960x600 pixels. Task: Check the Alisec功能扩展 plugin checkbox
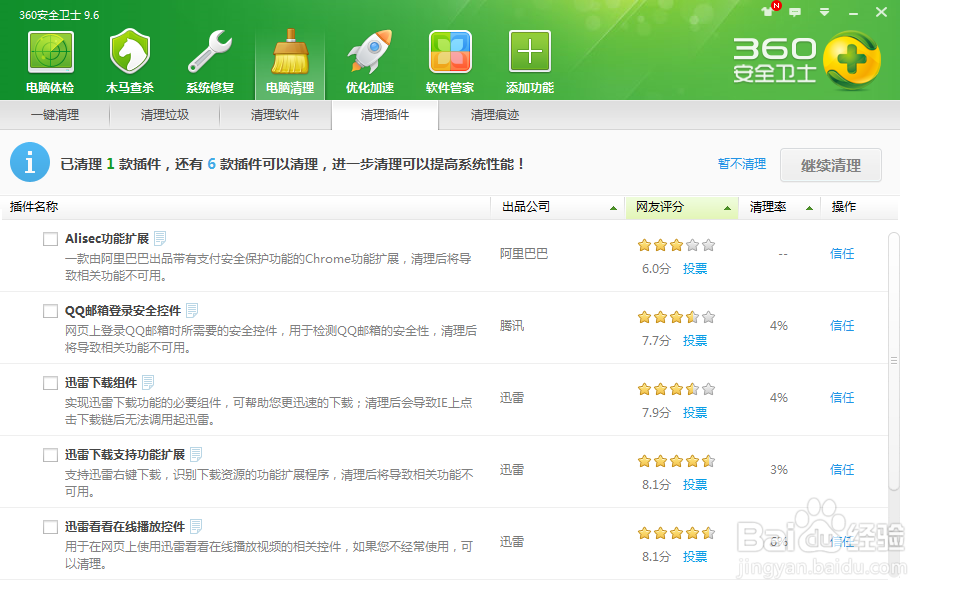coord(48,239)
